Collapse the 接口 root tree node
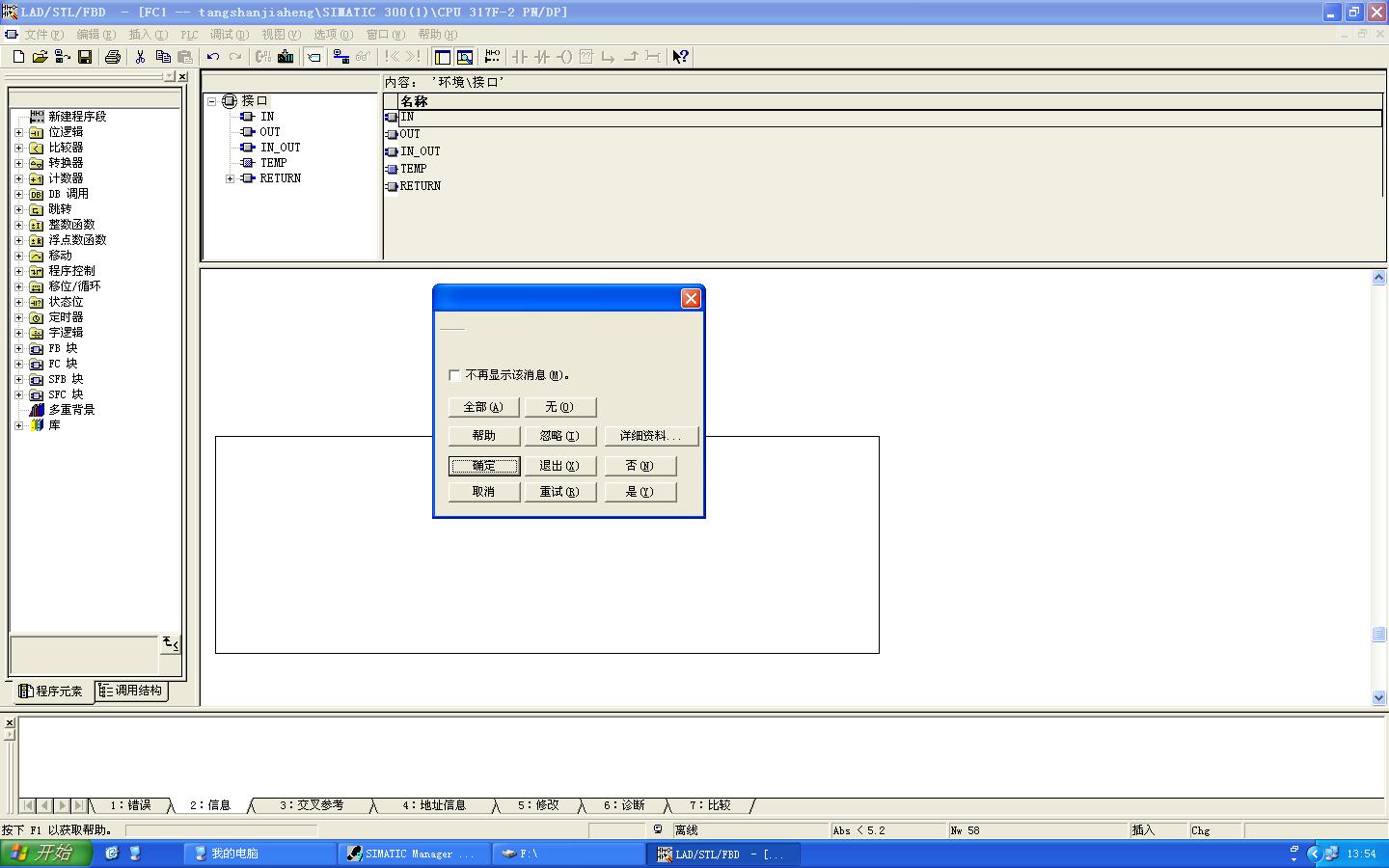Viewport: 1389px width, 868px height. [213, 101]
